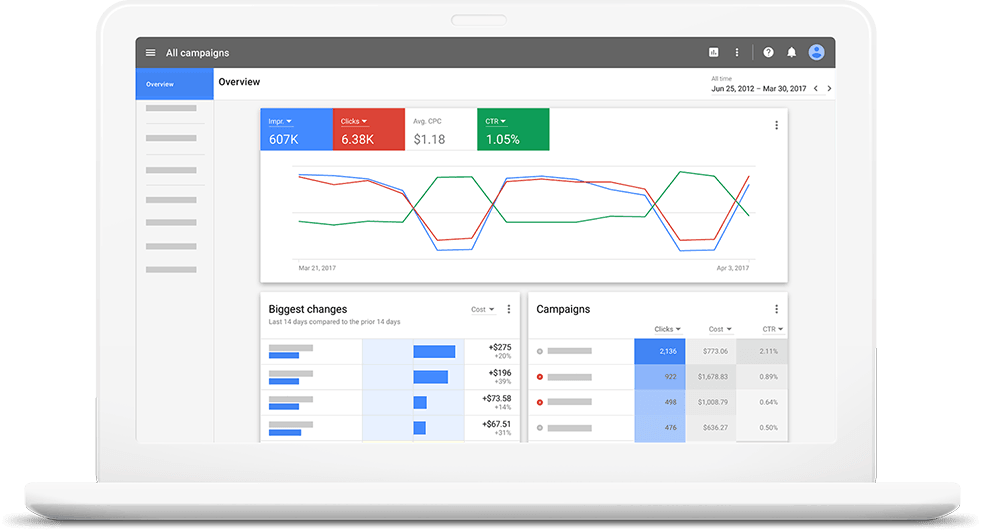The image size is (981, 531).
Task: Open the Biggest changes card three-dot menu
Action: (509, 310)
